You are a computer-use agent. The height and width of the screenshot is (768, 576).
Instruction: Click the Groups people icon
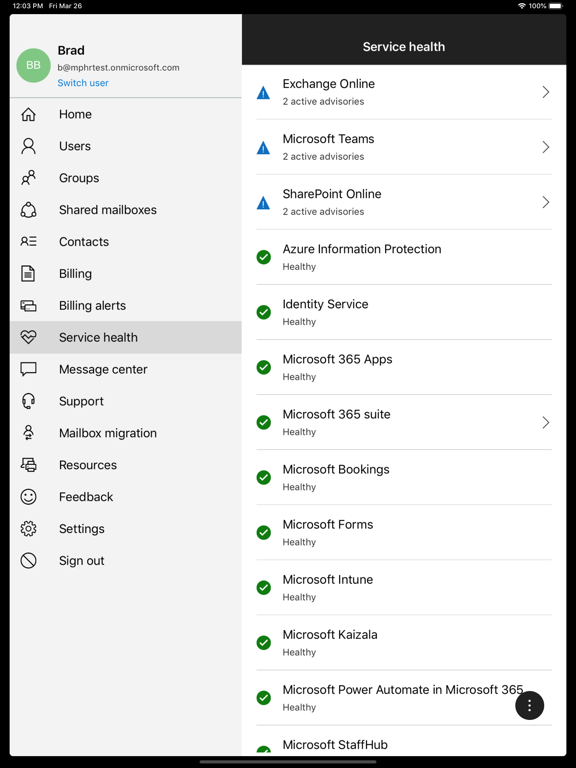point(28,178)
